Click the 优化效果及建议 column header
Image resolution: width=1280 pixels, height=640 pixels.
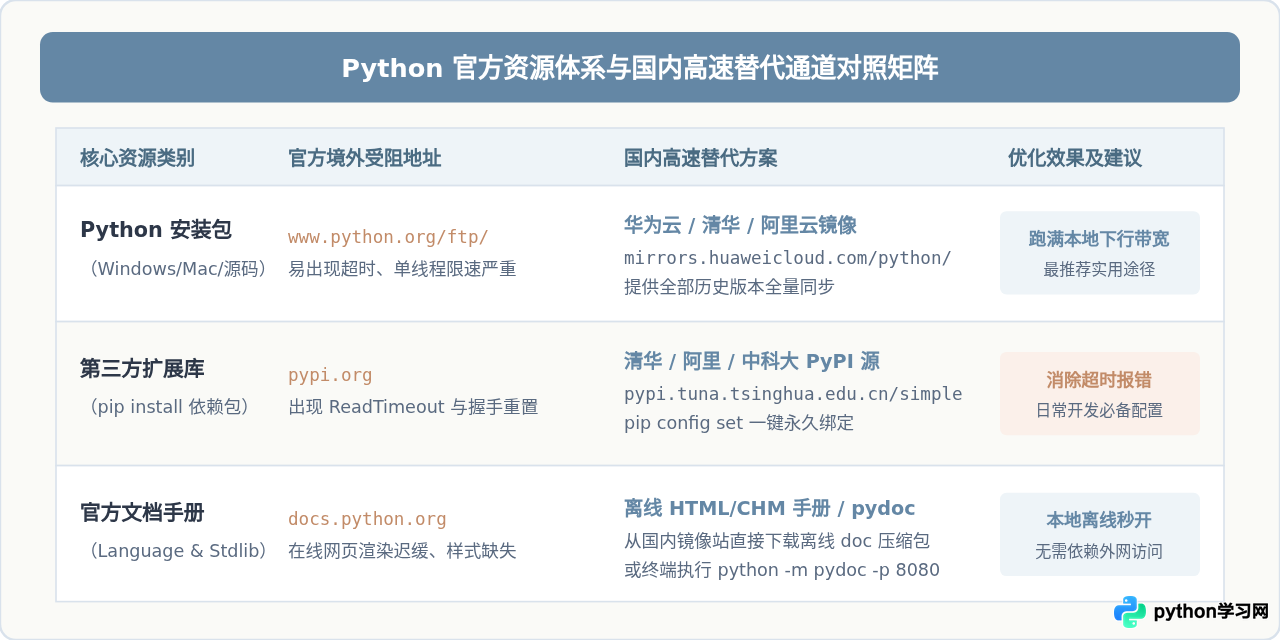pyautogui.click(x=1075, y=158)
